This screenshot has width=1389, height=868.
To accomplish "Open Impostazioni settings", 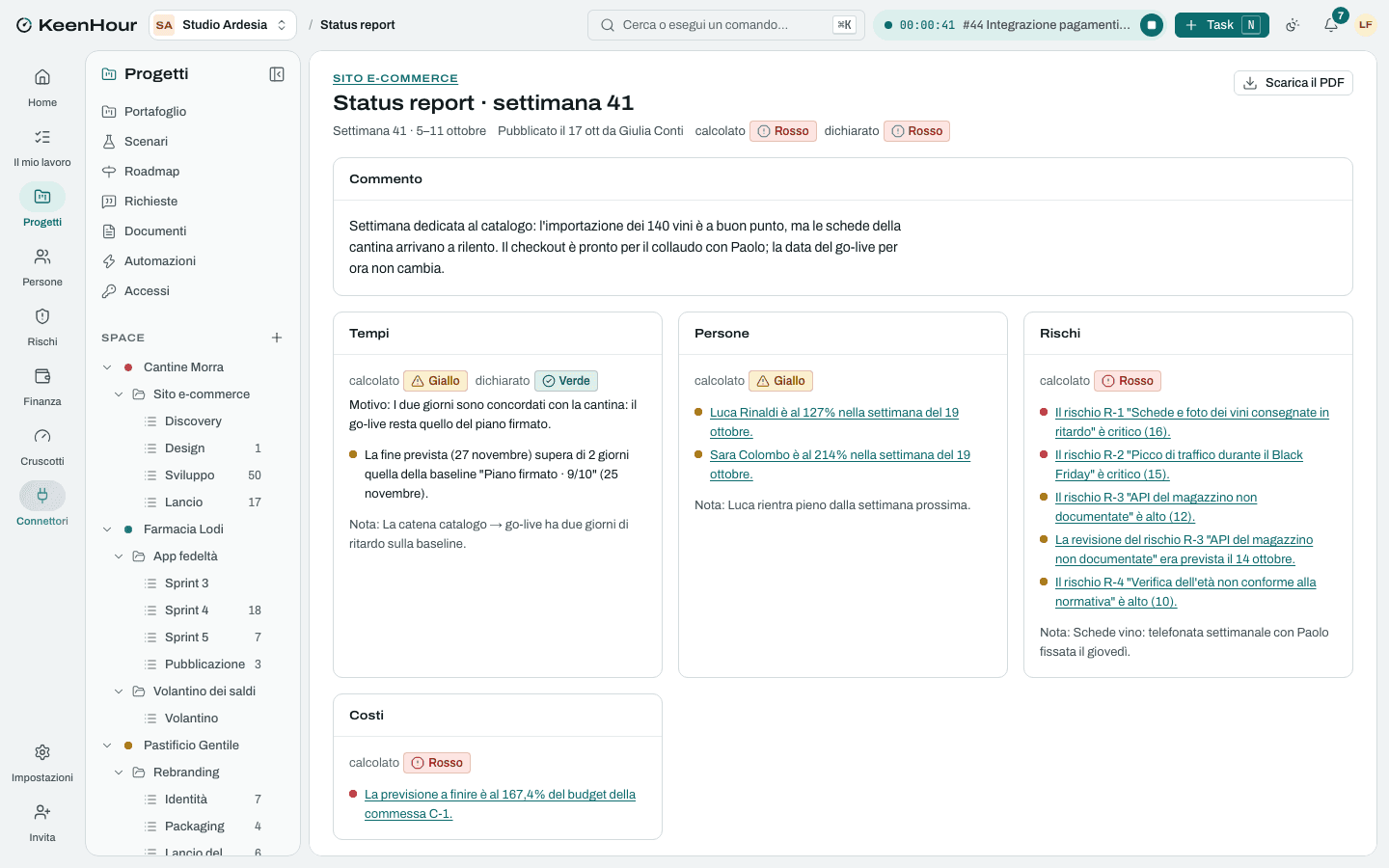I will 42,763.
